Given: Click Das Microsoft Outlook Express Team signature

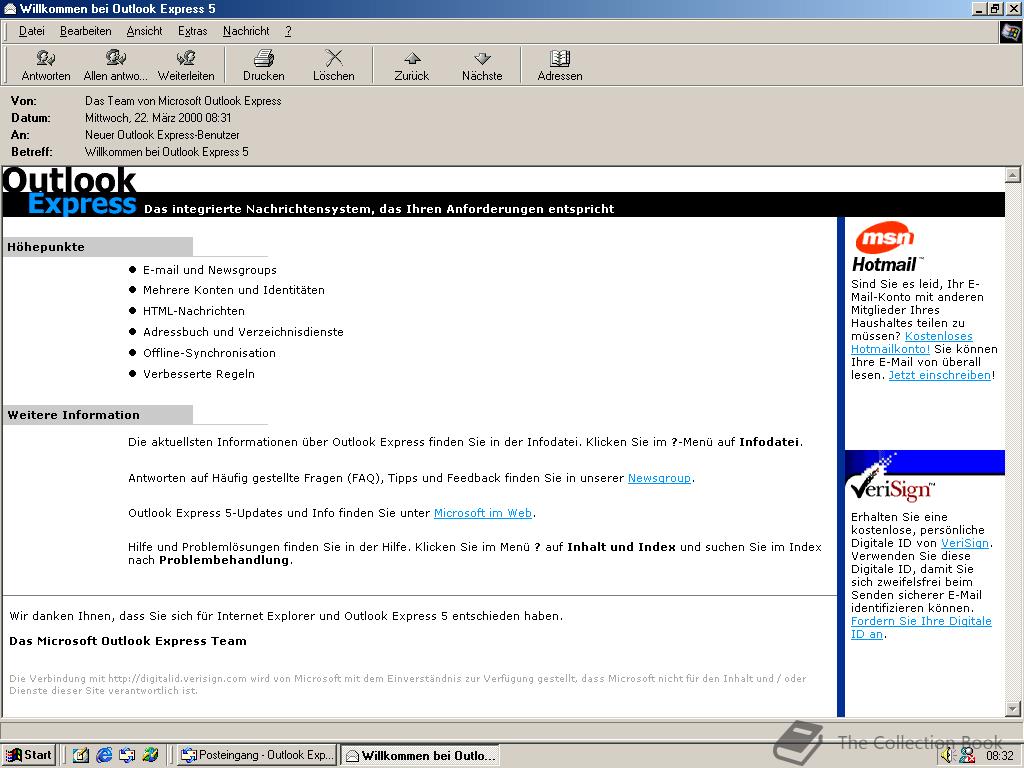Looking at the screenshot, I should coord(128,641).
